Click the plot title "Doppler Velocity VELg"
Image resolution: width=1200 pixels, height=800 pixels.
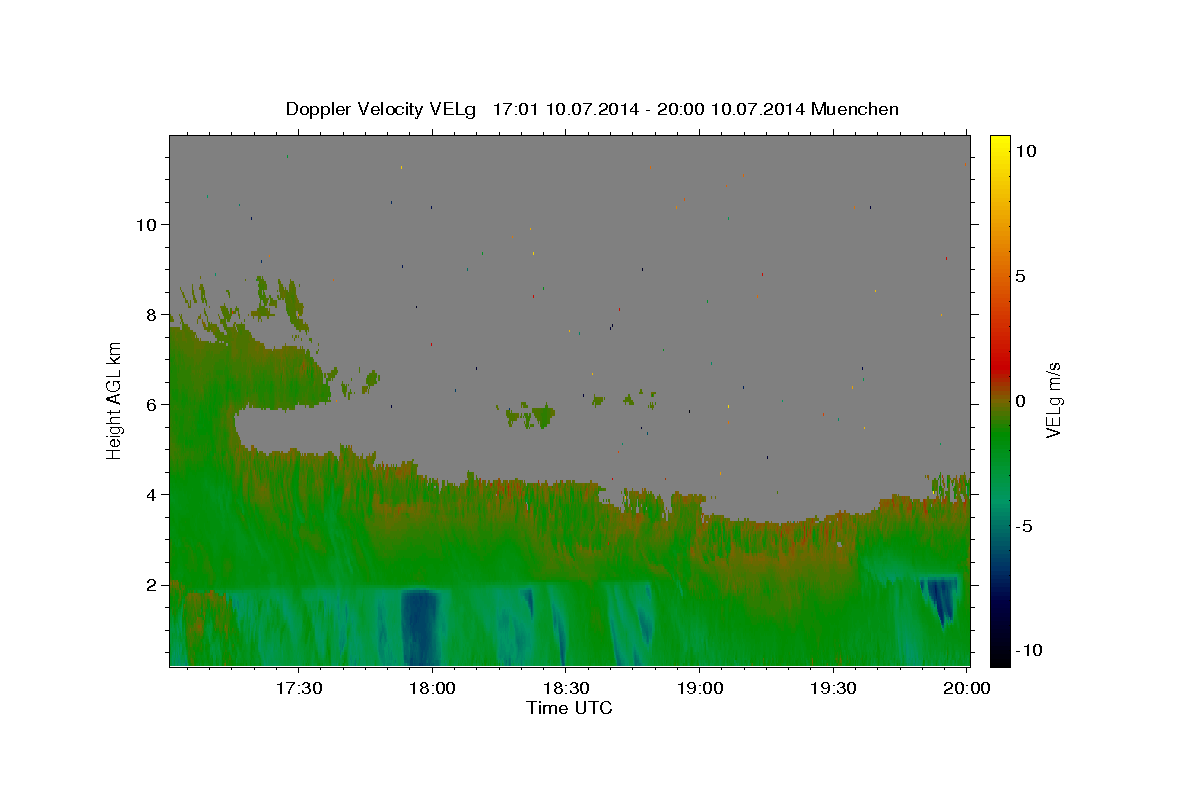[x=382, y=109]
